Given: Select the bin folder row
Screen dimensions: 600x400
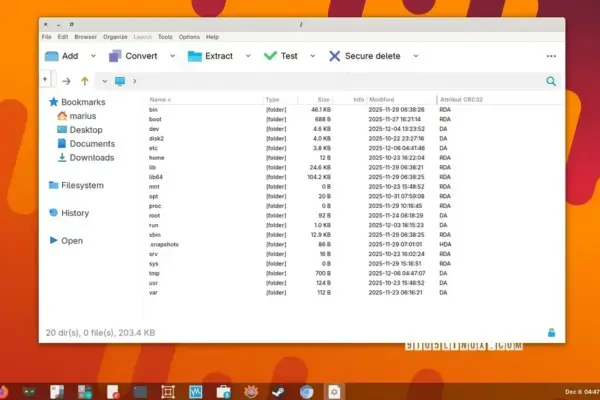Looking at the screenshot, I should click(354, 109).
